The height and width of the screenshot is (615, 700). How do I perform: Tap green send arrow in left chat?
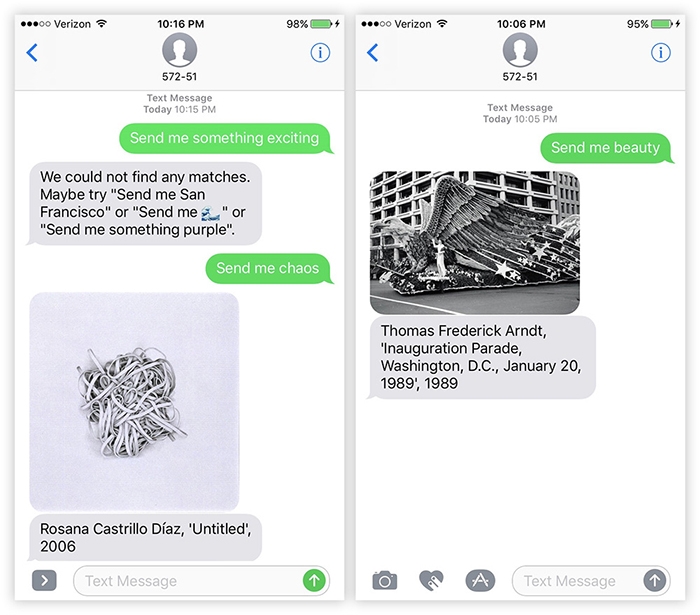(x=314, y=580)
